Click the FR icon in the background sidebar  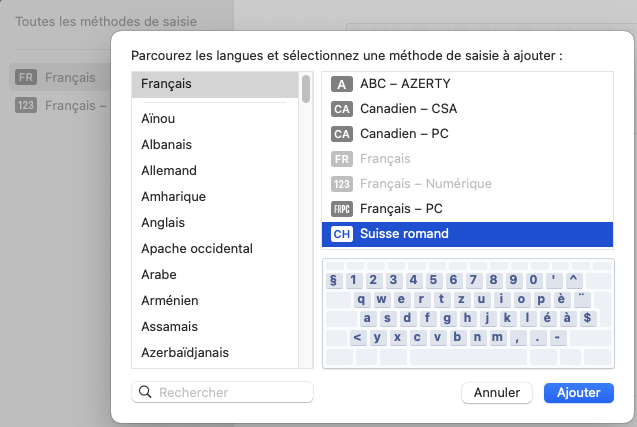click(27, 77)
